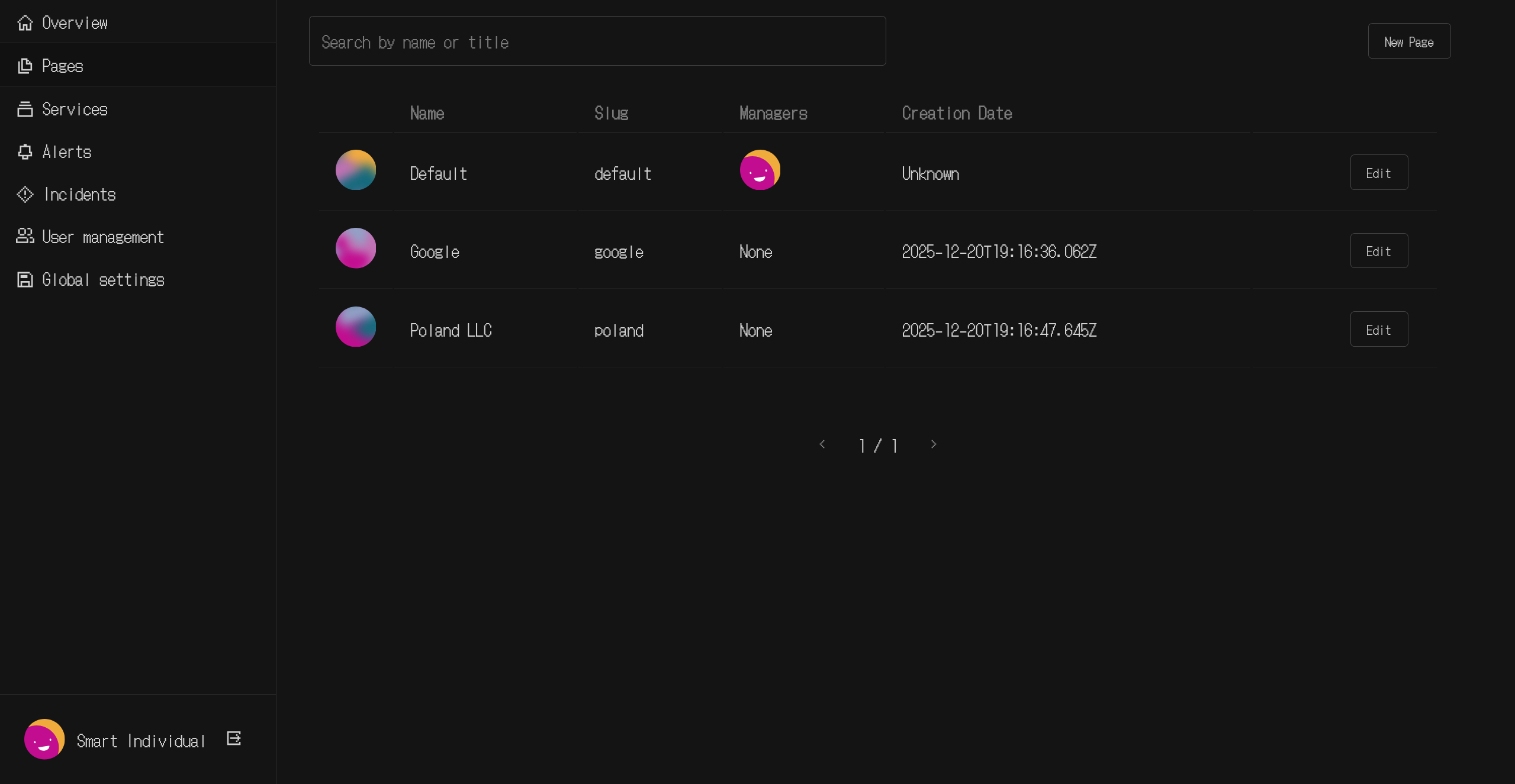
Task: Click the User management people icon
Action: click(x=25, y=237)
